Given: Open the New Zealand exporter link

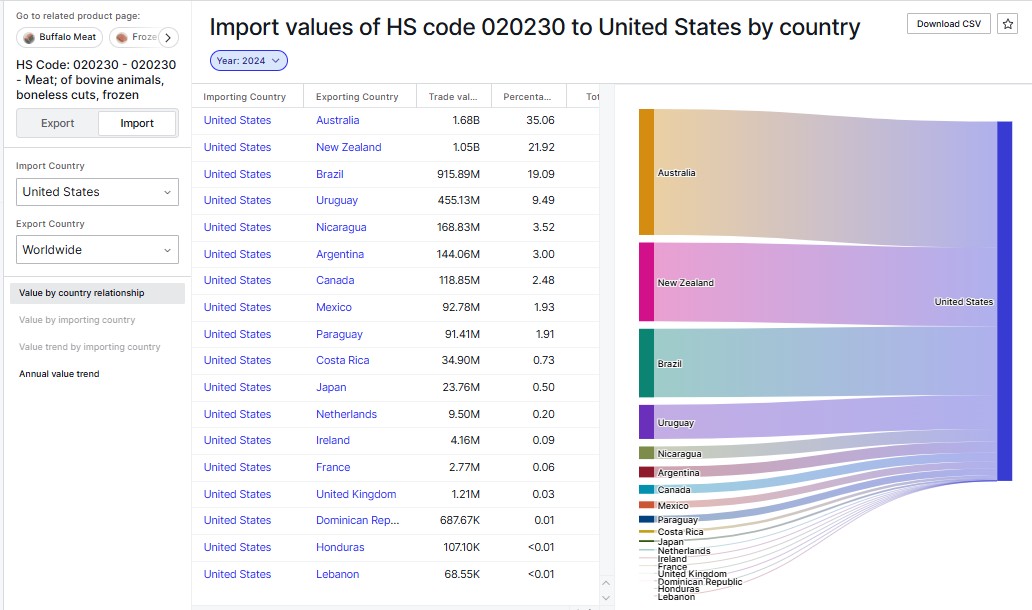Looking at the screenshot, I should [348, 147].
